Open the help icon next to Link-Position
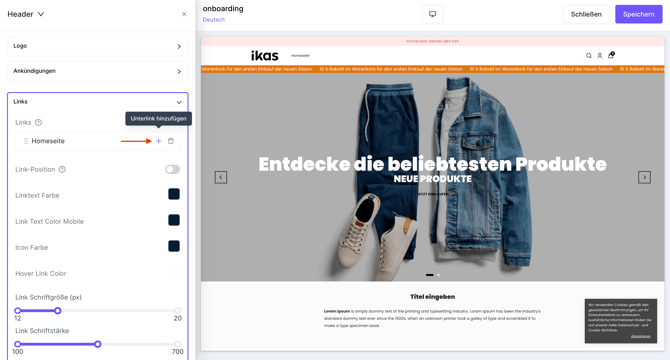Image resolution: width=670 pixels, height=360 pixels. pos(62,170)
